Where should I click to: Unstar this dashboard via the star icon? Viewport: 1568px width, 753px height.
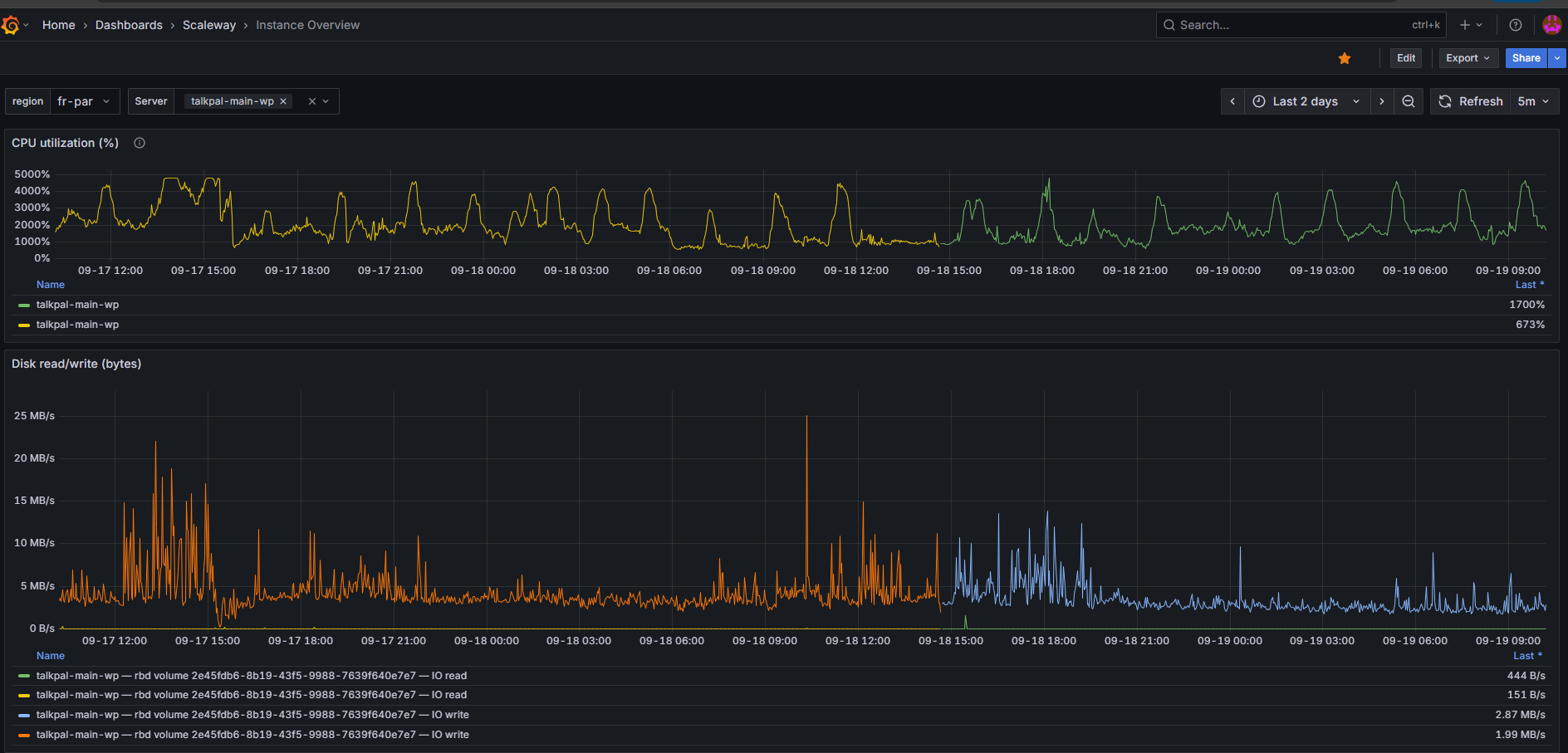pyautogui.click(x=1345, y=58)
